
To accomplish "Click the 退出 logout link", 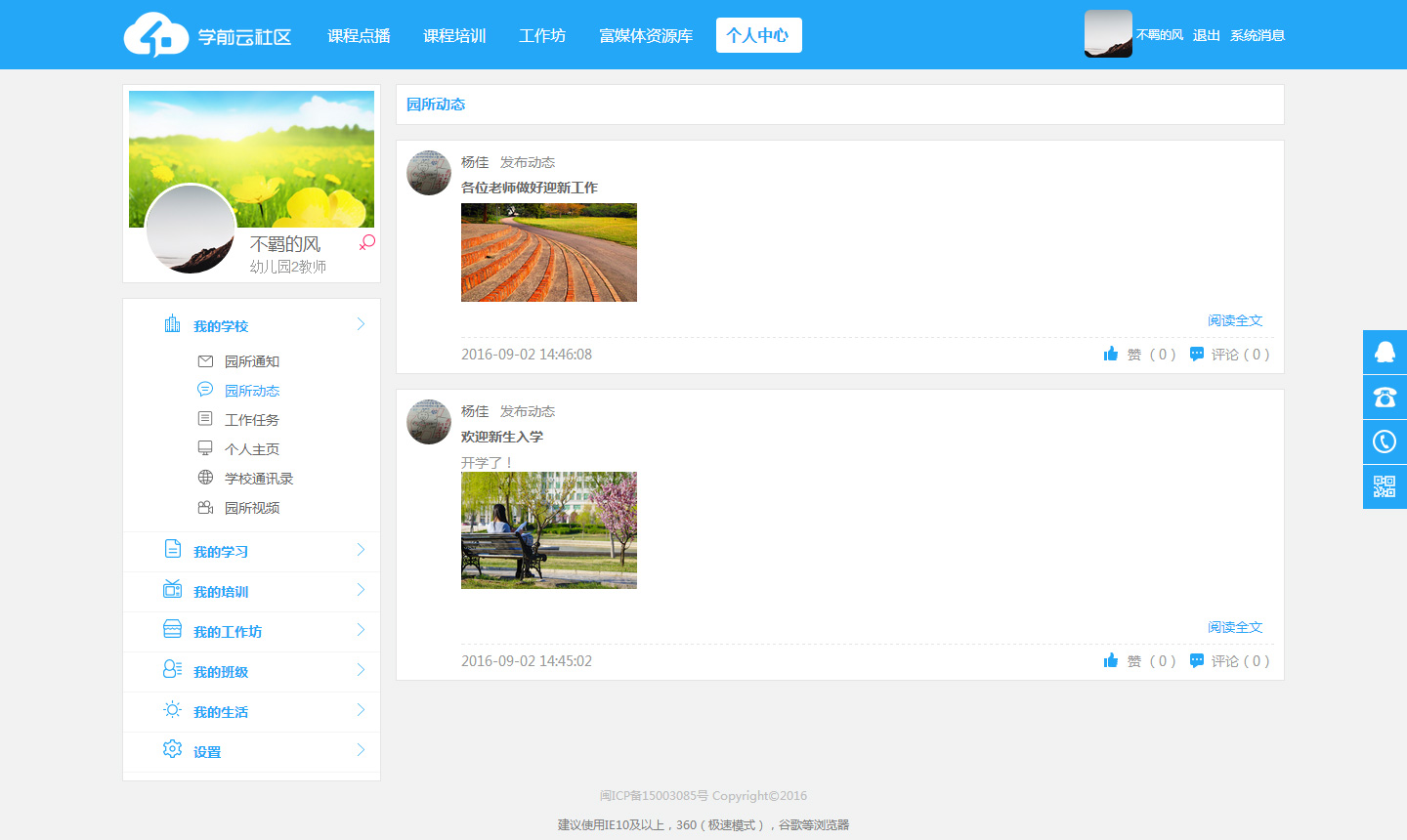I will click(1207, 35).
